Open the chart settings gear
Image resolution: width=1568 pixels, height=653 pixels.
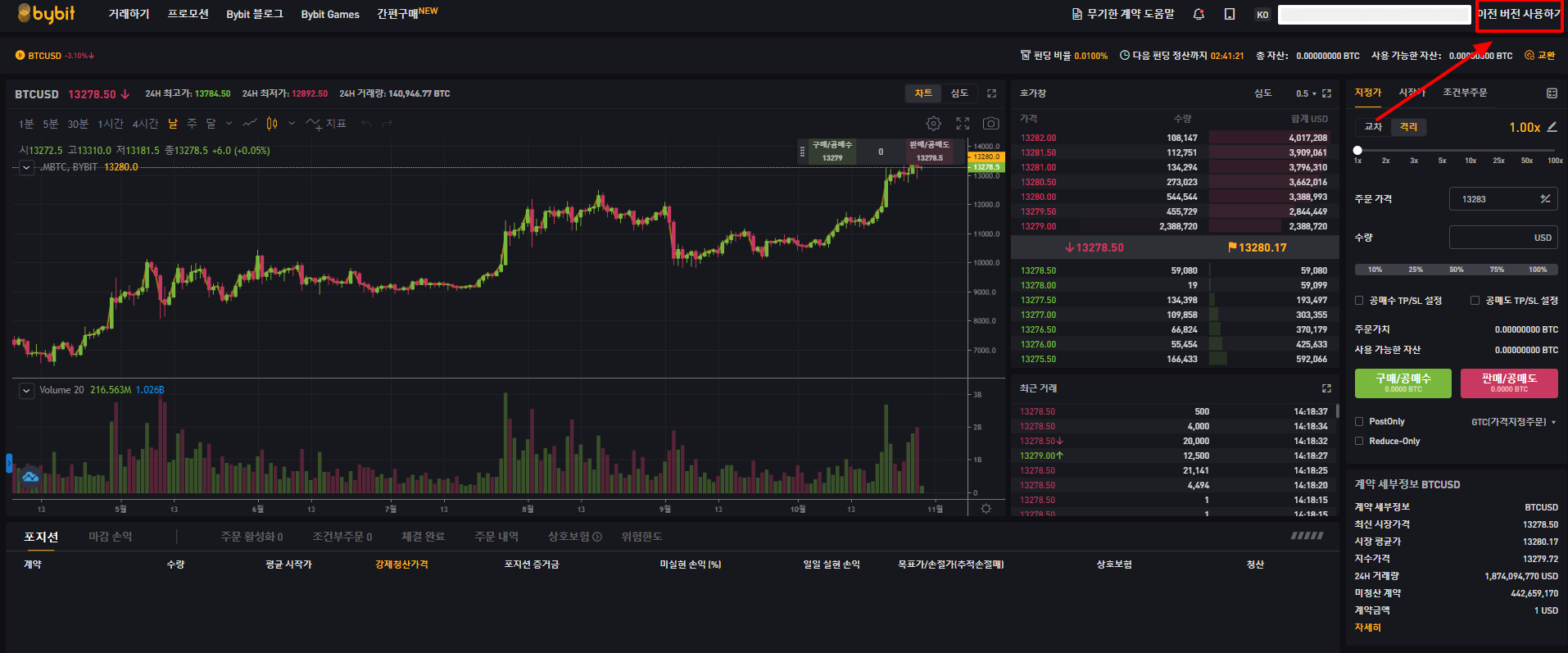(933, 124)
